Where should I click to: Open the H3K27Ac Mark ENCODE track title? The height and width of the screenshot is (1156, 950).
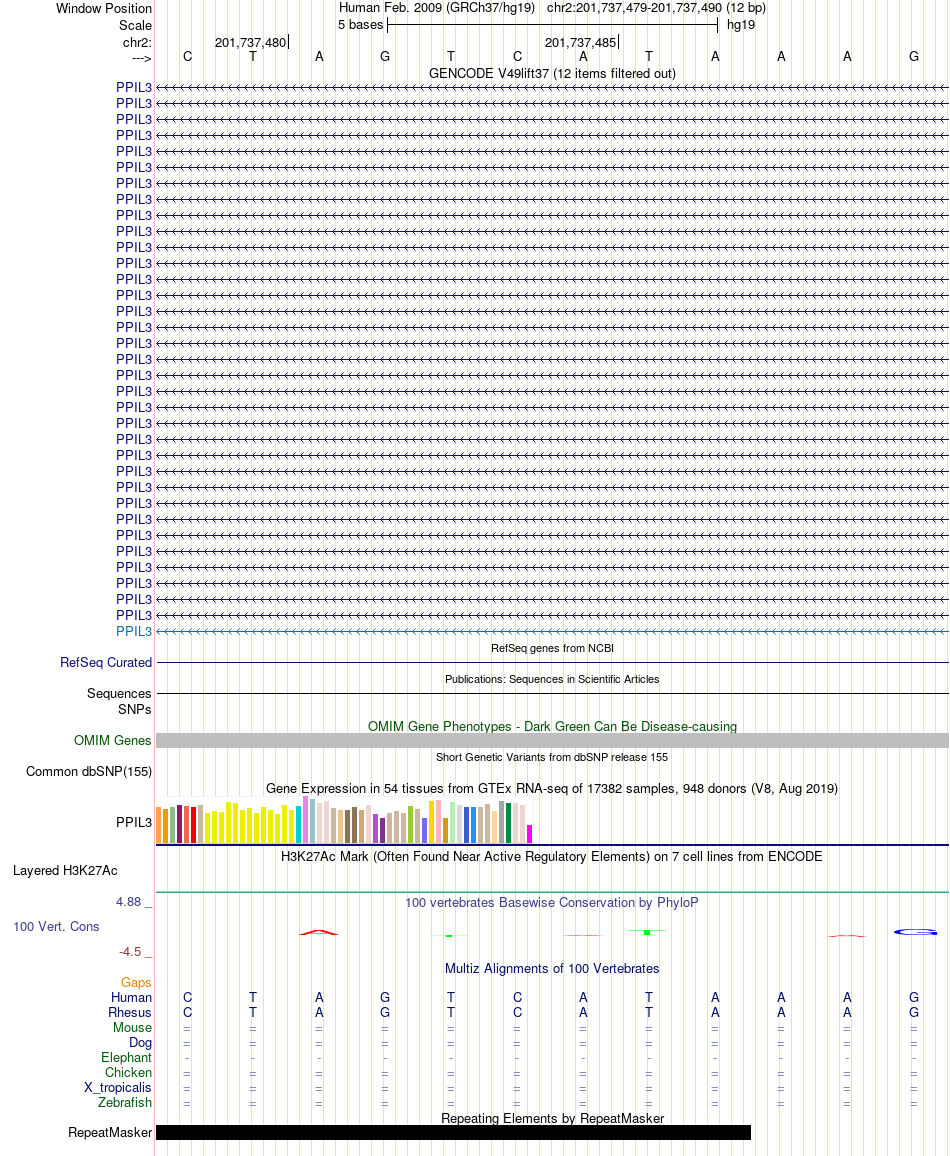552,856
